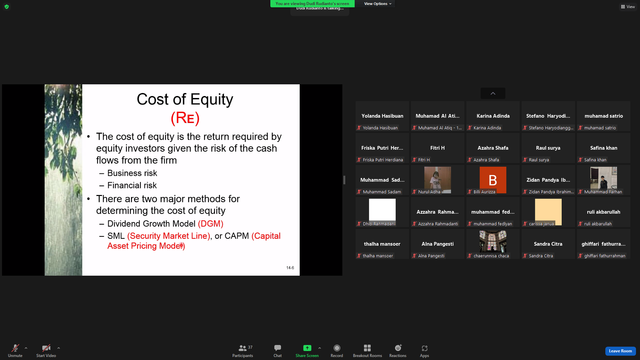Select muhamad satrio's participant tile

coord(604,116)
